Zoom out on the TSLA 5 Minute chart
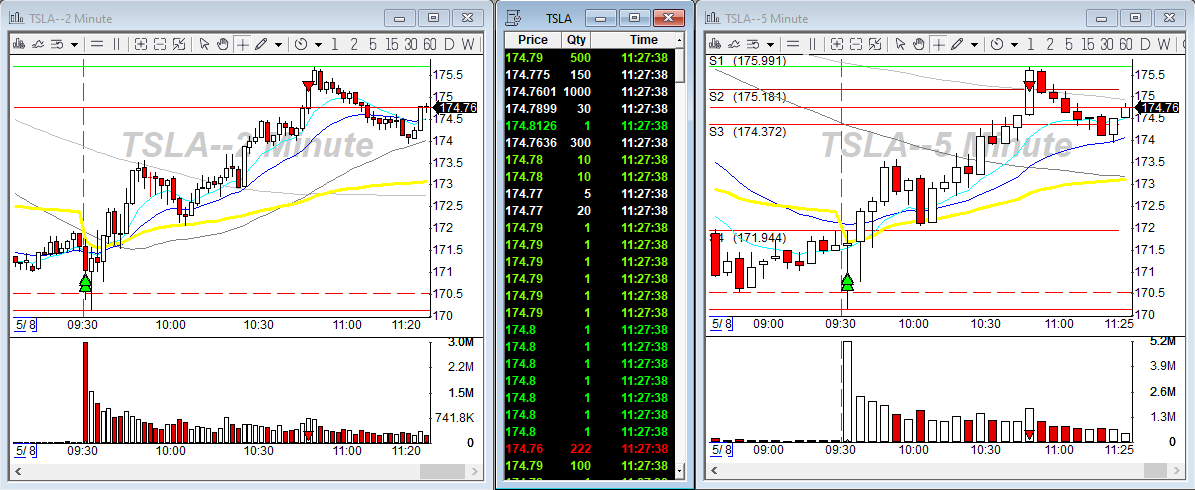The height and width of the screenshot is (490, 1195). tap(856, 44)
